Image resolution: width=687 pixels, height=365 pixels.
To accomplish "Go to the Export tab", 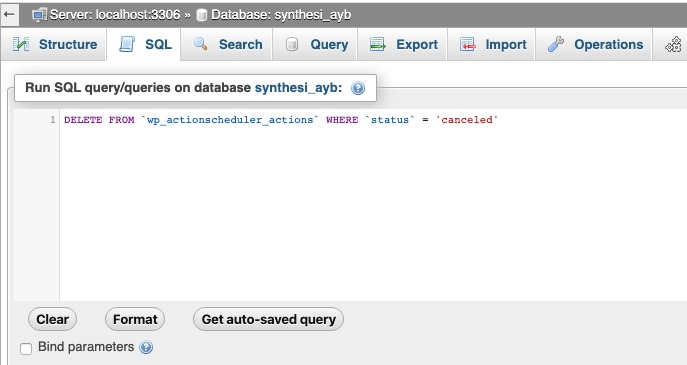I will (403, 44).
